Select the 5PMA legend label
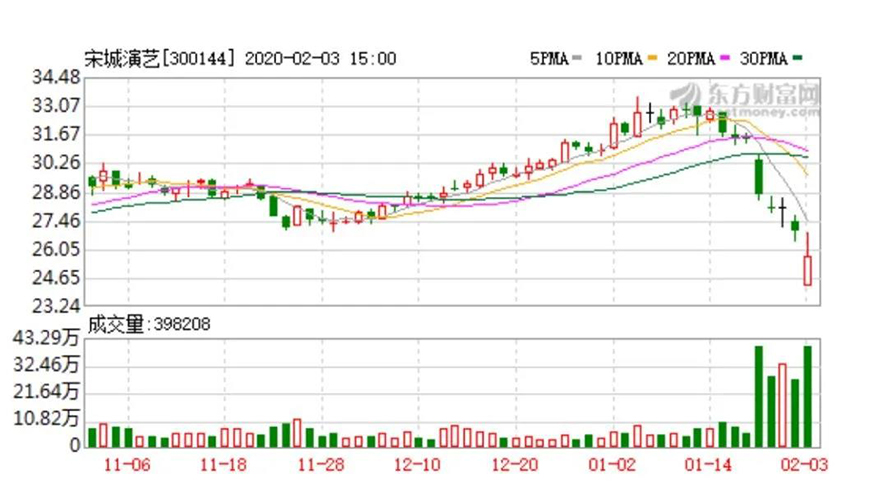888x497 pixels. pyautogui.click(x=549, y=58)
